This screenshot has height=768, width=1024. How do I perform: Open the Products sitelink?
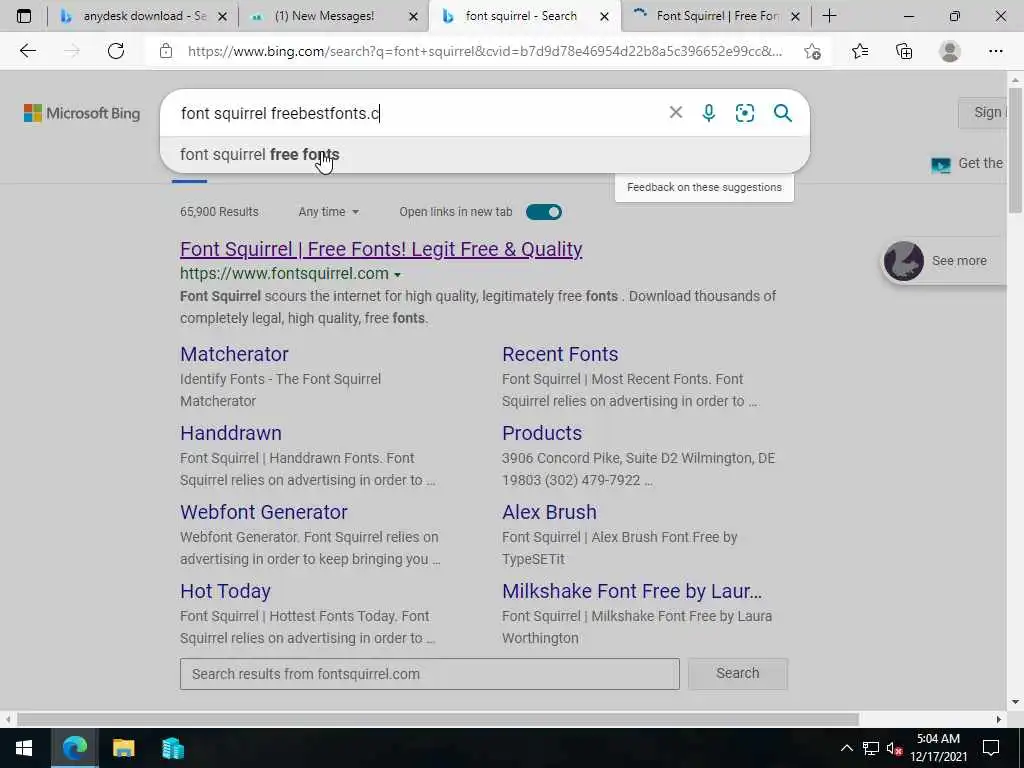tap(541, 433)
